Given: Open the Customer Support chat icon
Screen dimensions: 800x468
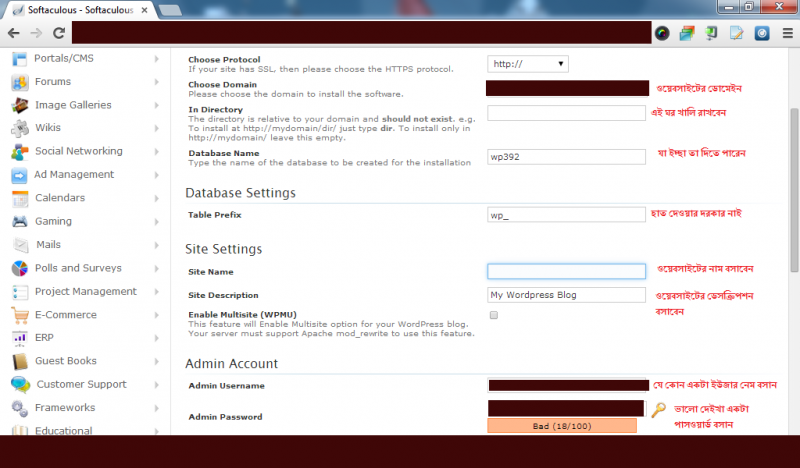Looking at the screenshot, I should (20, 384).
